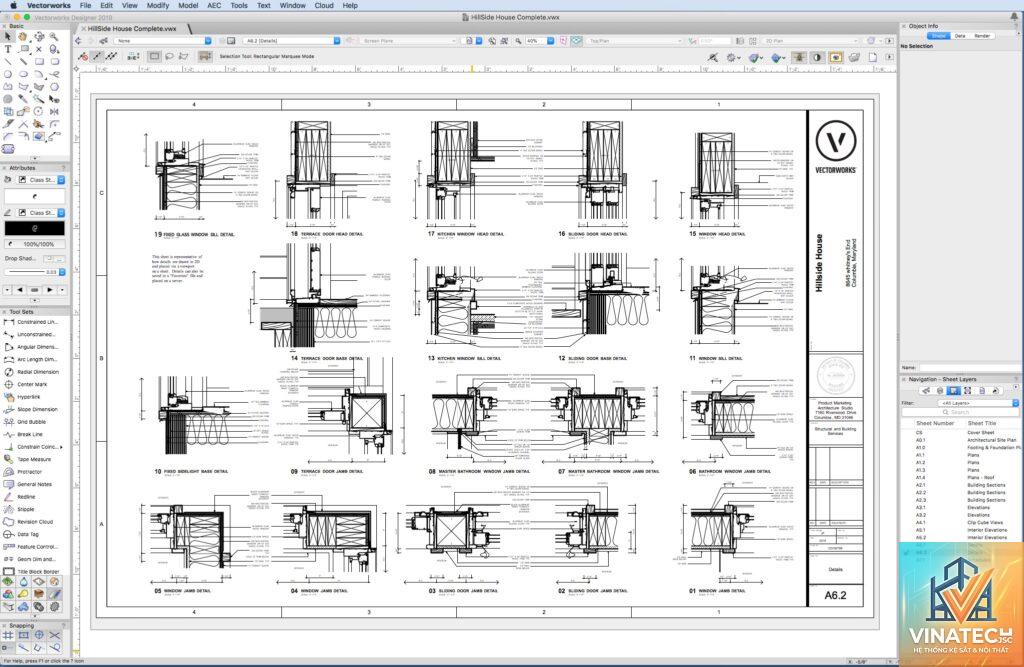
Task: Select the Constrained Linear Dimension tool
Action: 33,322
